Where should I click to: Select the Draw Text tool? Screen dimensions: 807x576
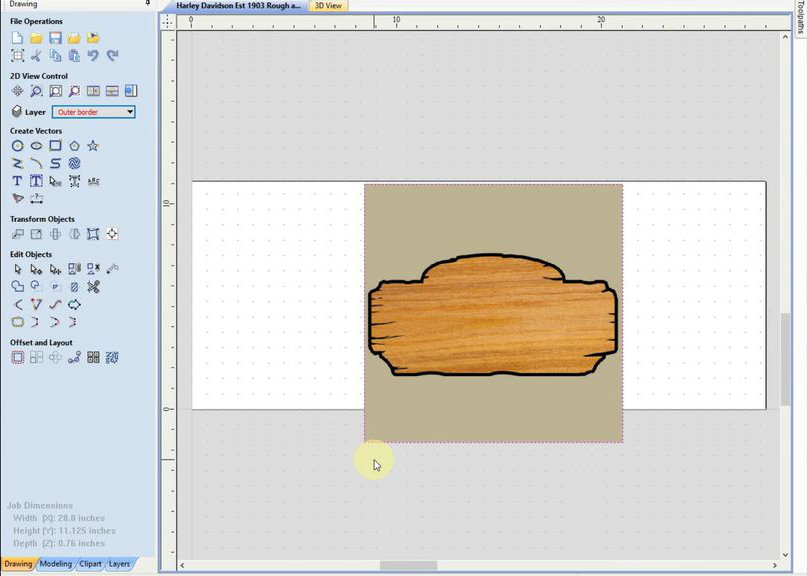(x=17, y=181)
